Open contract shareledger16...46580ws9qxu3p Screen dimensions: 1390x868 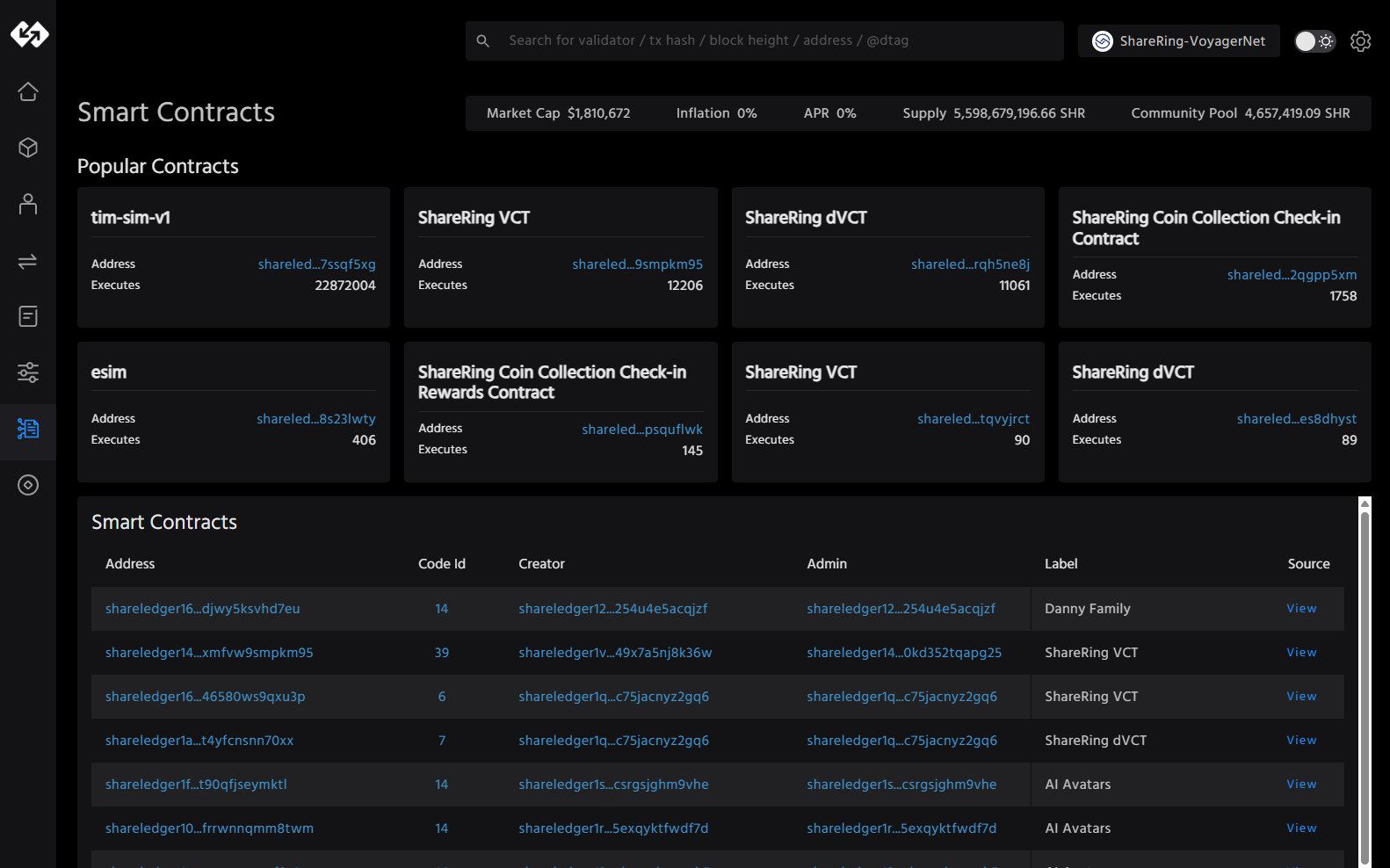[x=206, y=697]
